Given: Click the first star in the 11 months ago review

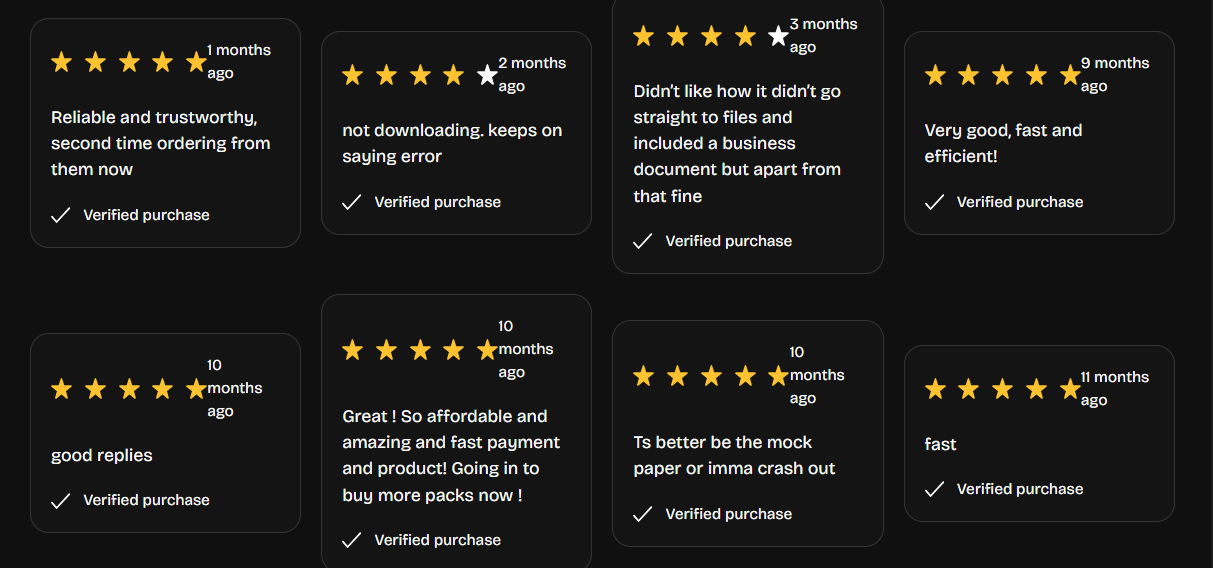Looking at the screenshot, I should pyautogui.click(x=935, y=389).
